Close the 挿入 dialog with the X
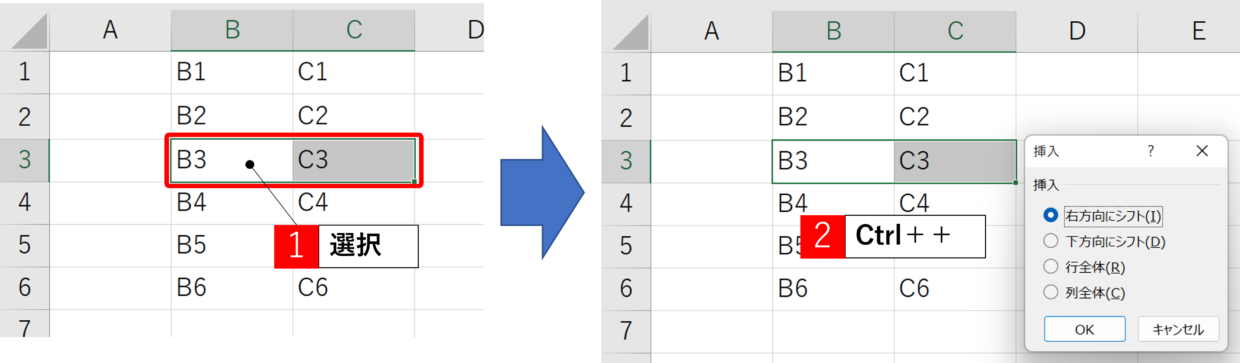This screenshot has height=363, width=1240. point(1202,151)
